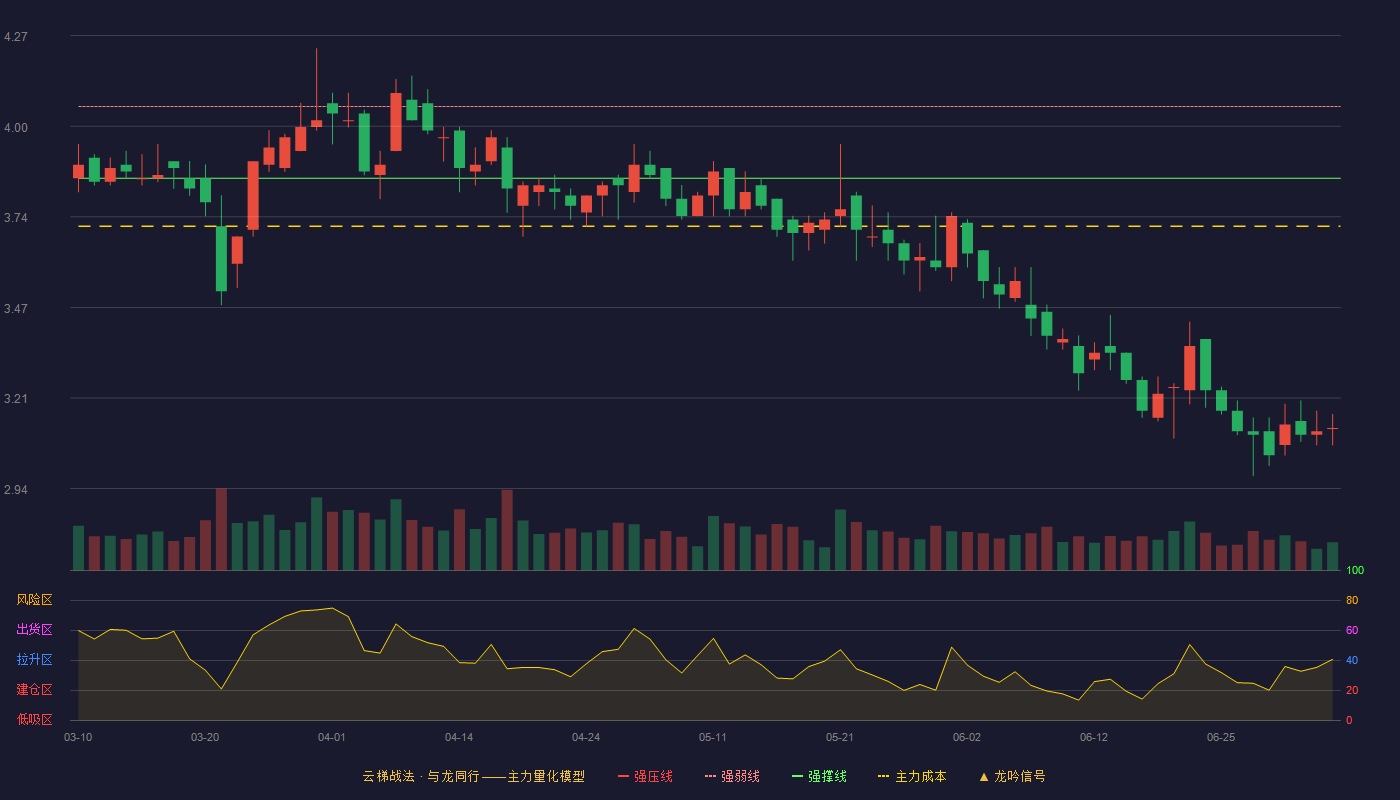Click the 03-10 date label

coord(78,737)
